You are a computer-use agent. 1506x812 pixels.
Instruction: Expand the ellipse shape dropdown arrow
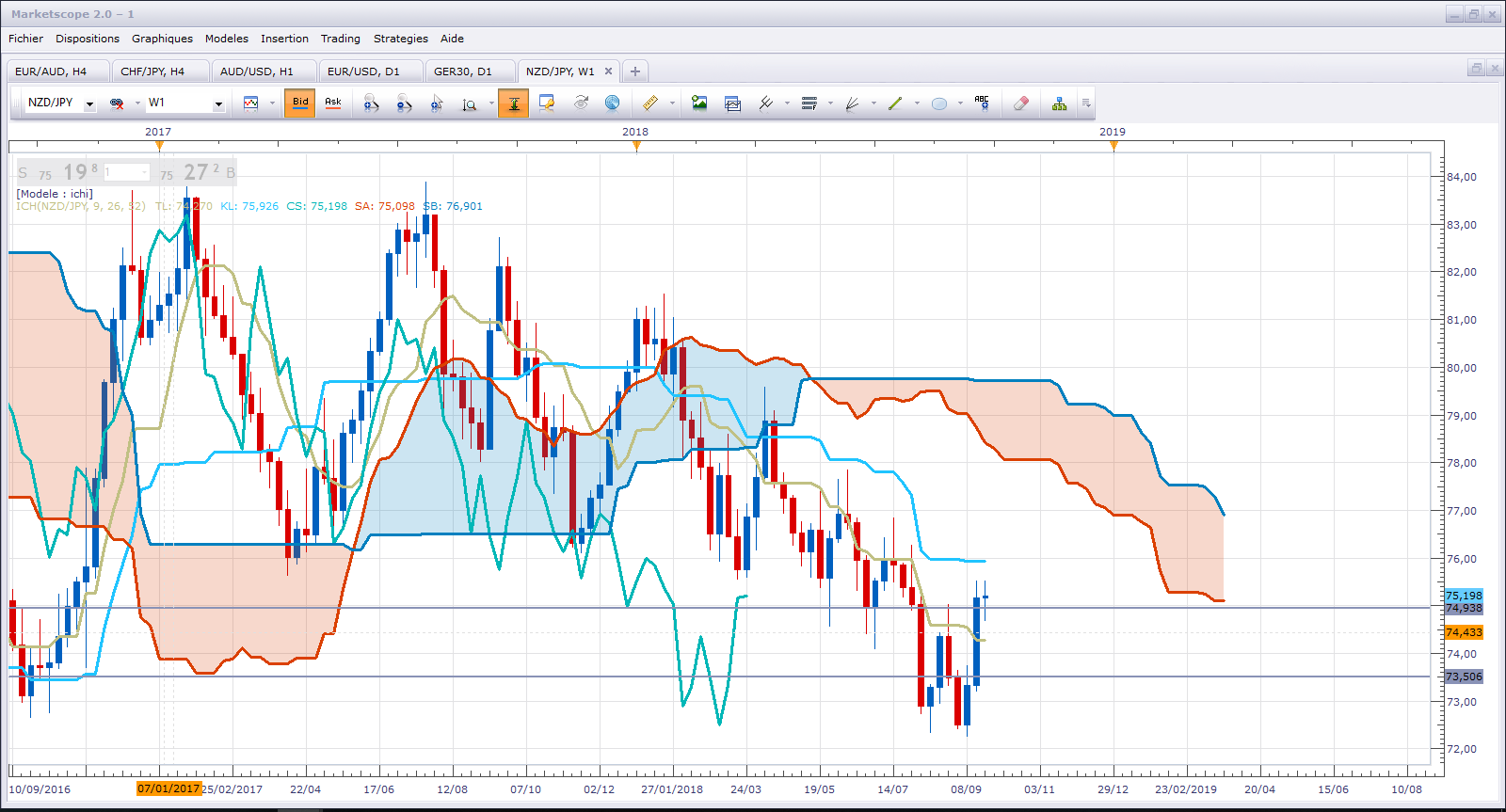(960, 103)
